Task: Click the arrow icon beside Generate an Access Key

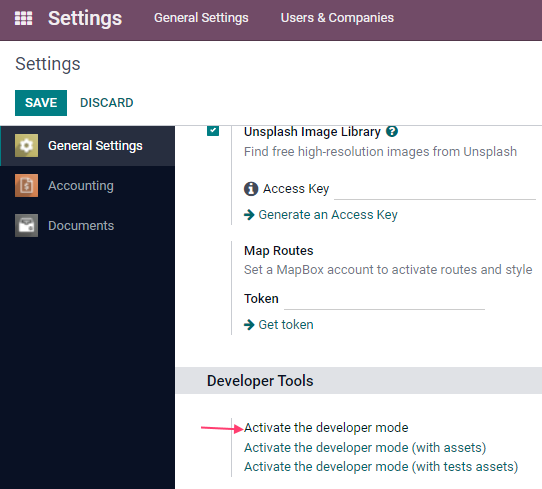Action: (249, 215)
